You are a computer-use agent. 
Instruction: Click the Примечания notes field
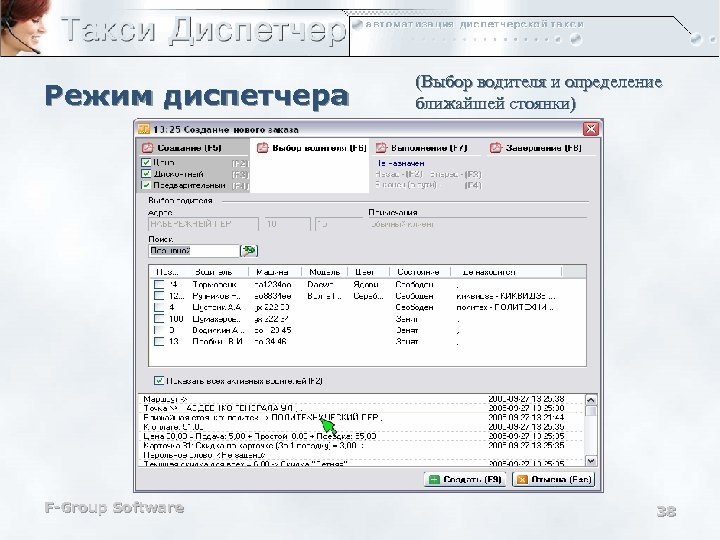pyautogui.click(x=478, y=225)
